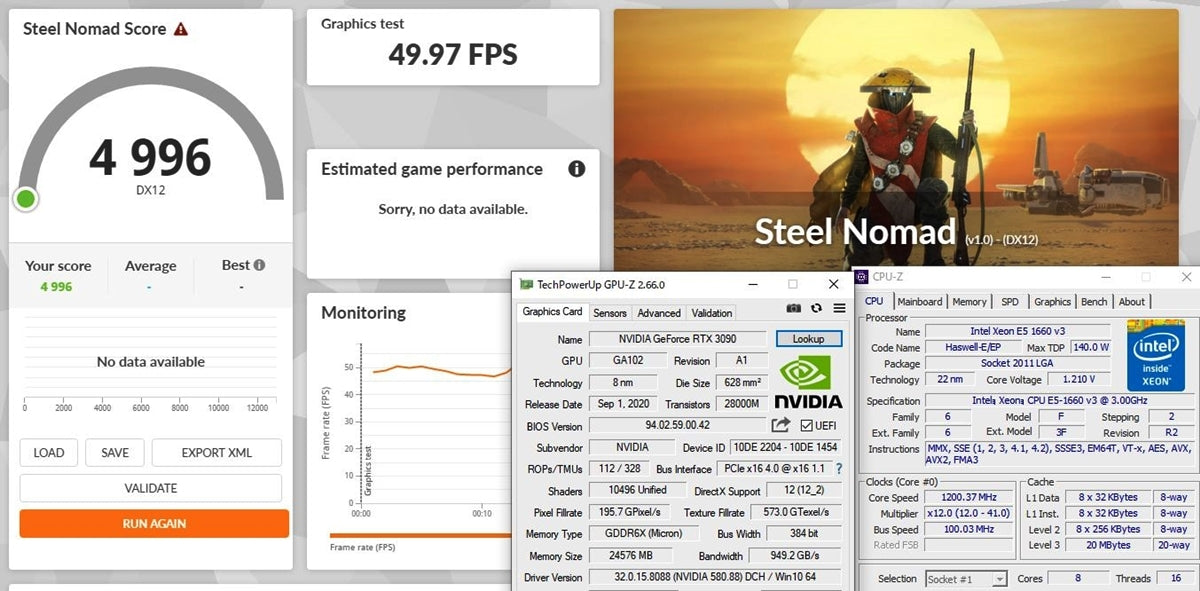Click the BIOS export share icon
1200x591 pixels.
coord(780,426)
